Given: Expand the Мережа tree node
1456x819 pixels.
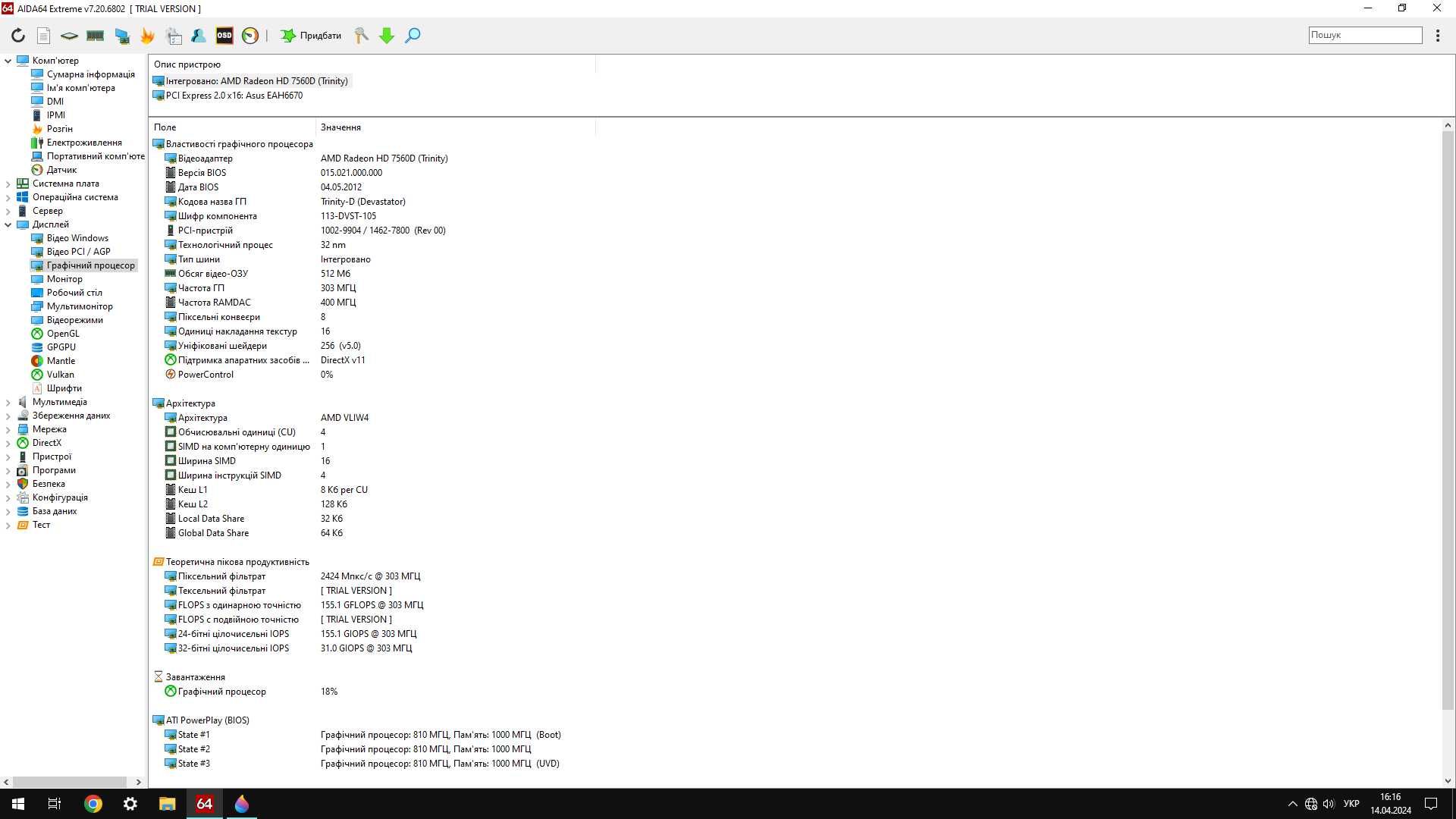Looking at the screenshot, I should [8, 429].
